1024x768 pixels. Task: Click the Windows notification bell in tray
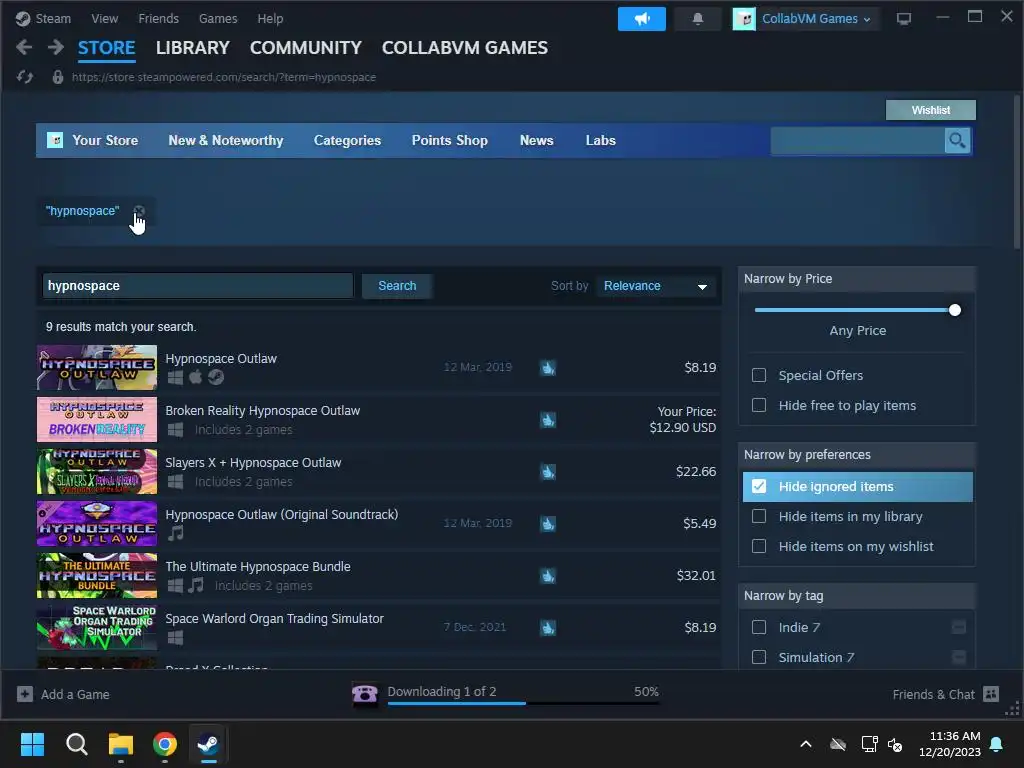coord(997,744)
